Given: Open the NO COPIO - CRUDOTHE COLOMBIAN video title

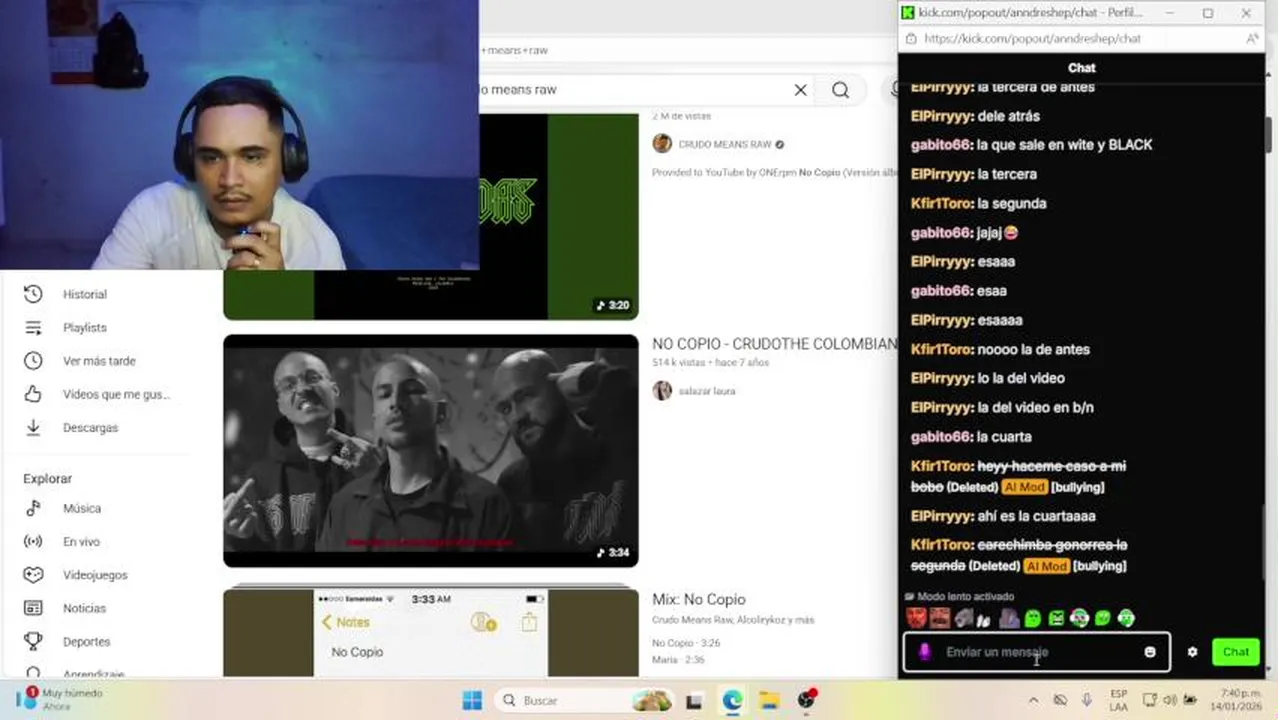Looking at the screenshot, I should tap(775, 344).
